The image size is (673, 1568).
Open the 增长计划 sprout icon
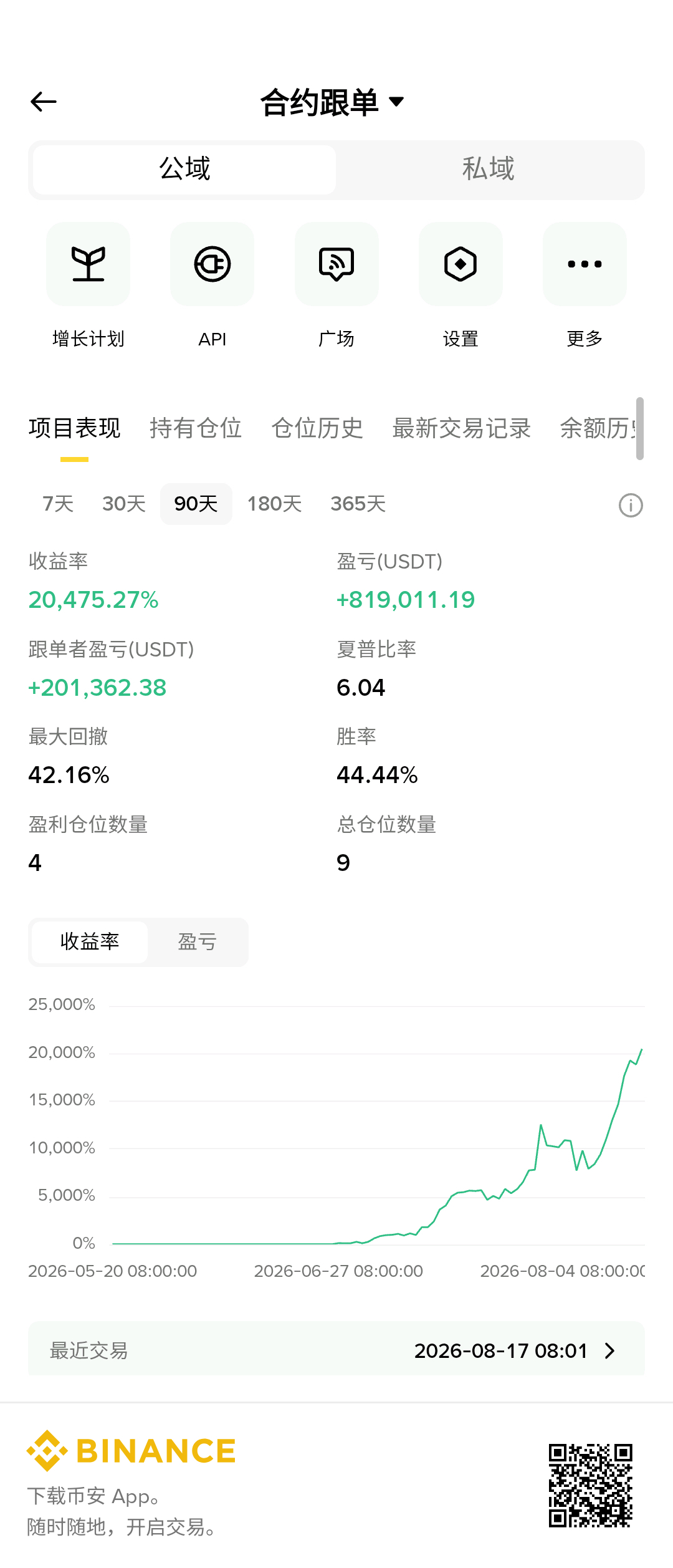point(88,264)
